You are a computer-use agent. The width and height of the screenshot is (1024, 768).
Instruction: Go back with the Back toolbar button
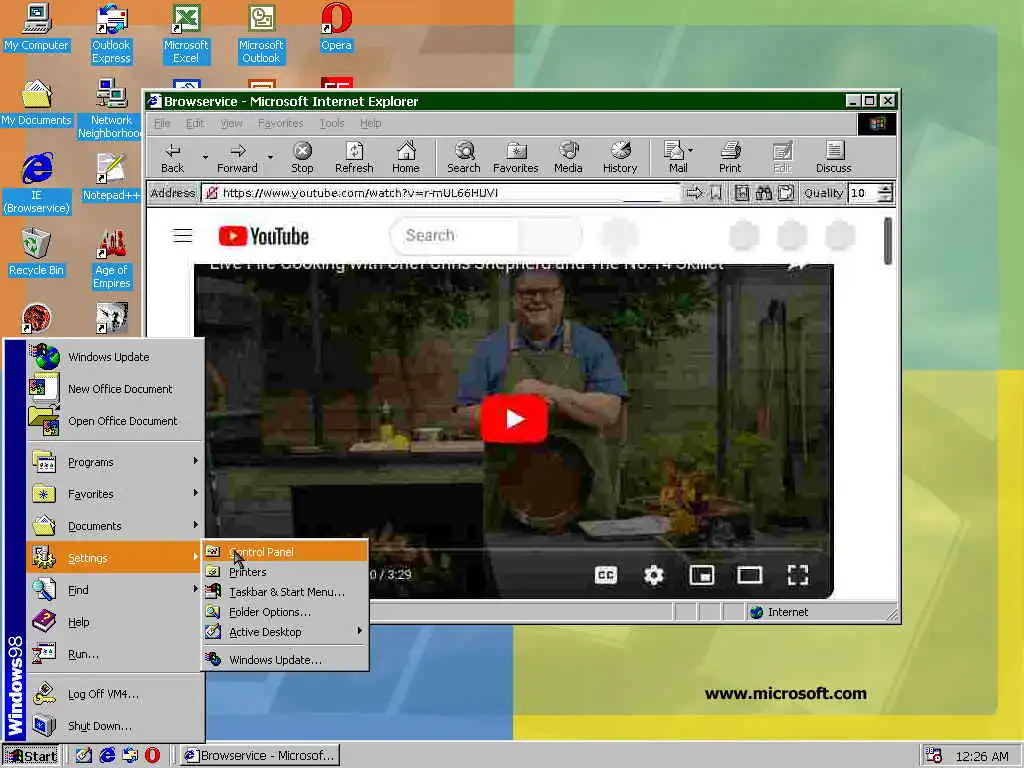tap(172, 158)
